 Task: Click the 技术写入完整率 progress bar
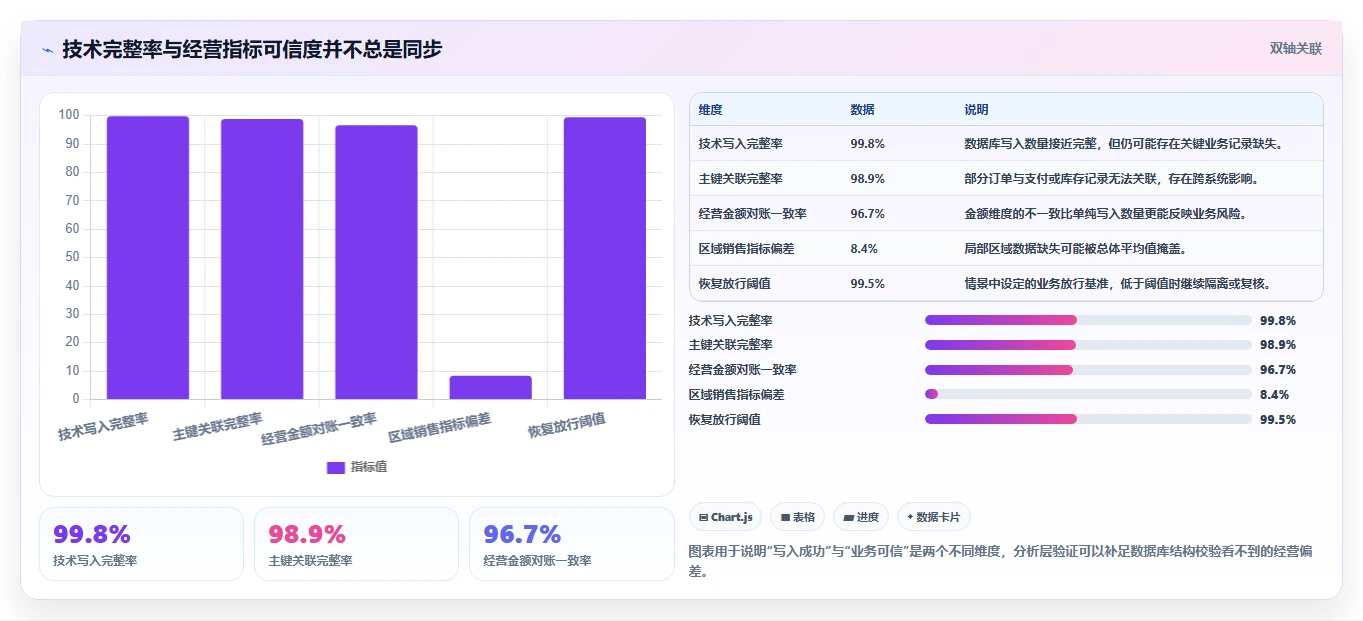pos(1088,320)
